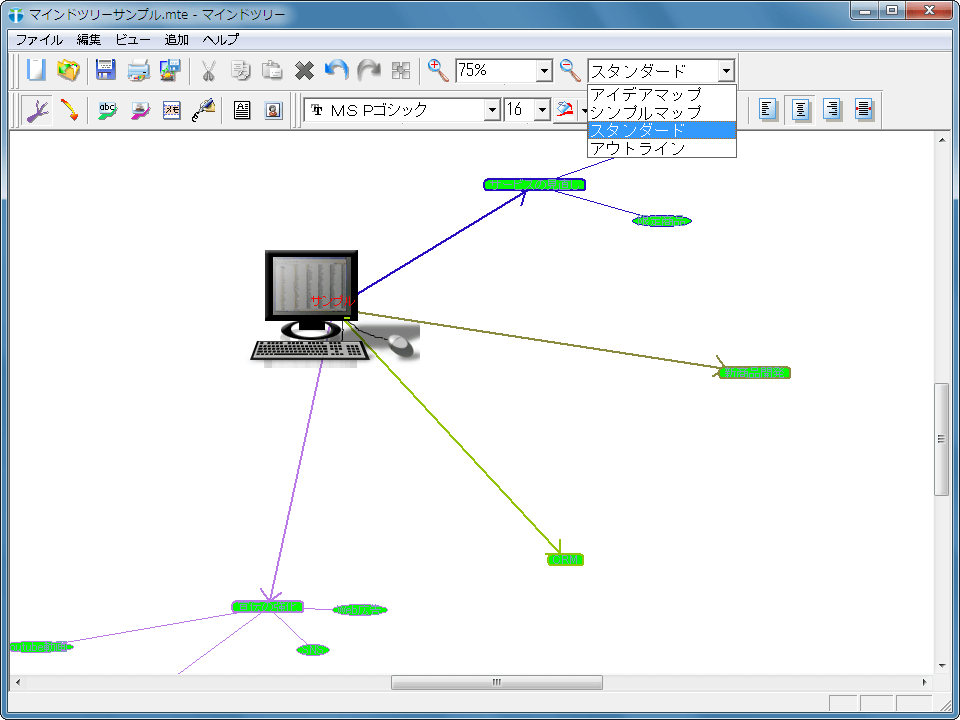Choose the highlighted スタンダード list entry
The height and width of the screenshot is (720, 960).
tap(661, 130)
